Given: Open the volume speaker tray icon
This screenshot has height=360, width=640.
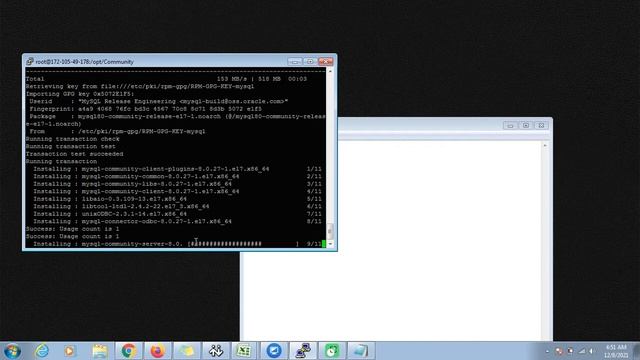Looking at the screenshot, I should point(591,351).
